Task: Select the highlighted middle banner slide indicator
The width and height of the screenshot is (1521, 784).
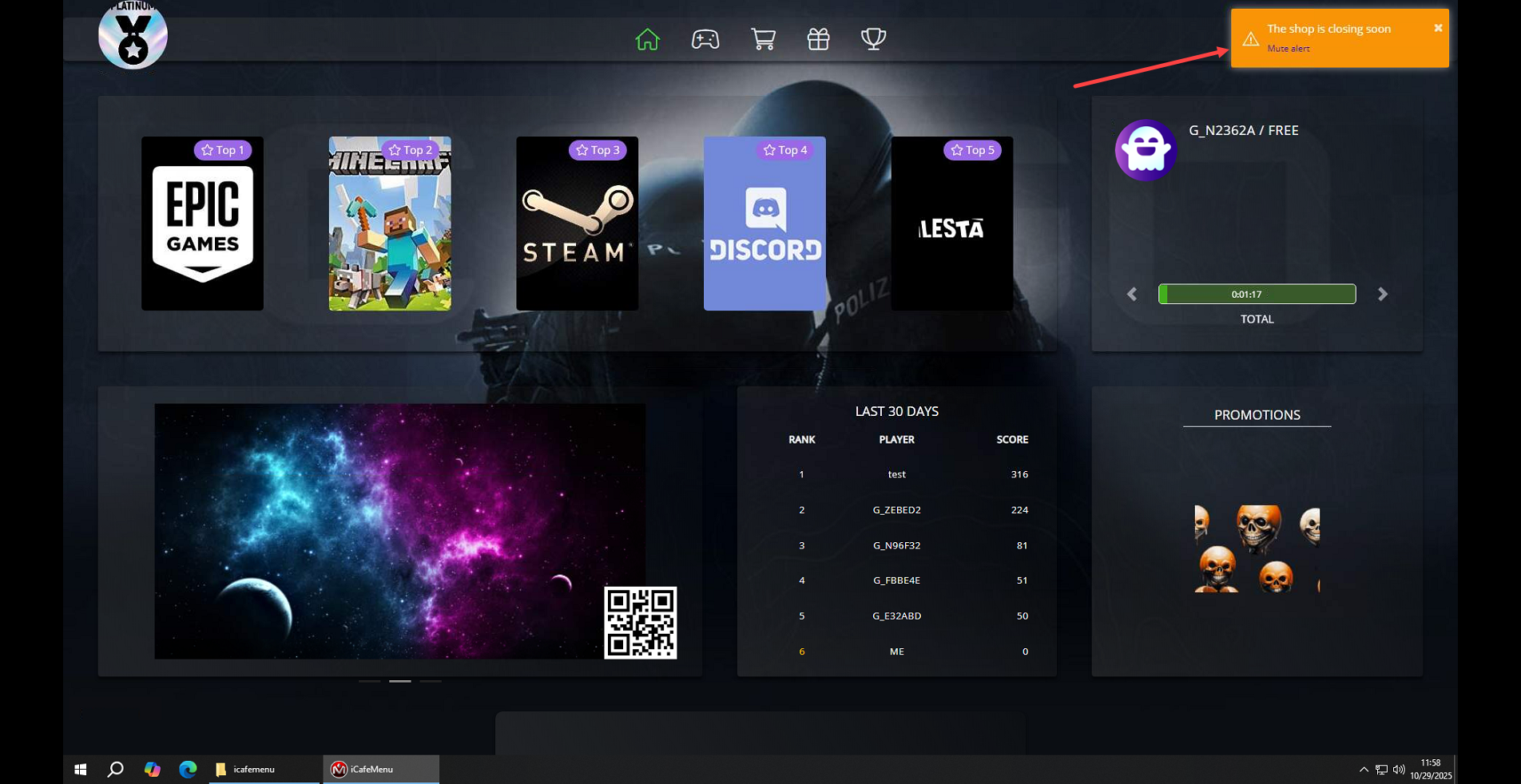Action: tap(399, 681)
